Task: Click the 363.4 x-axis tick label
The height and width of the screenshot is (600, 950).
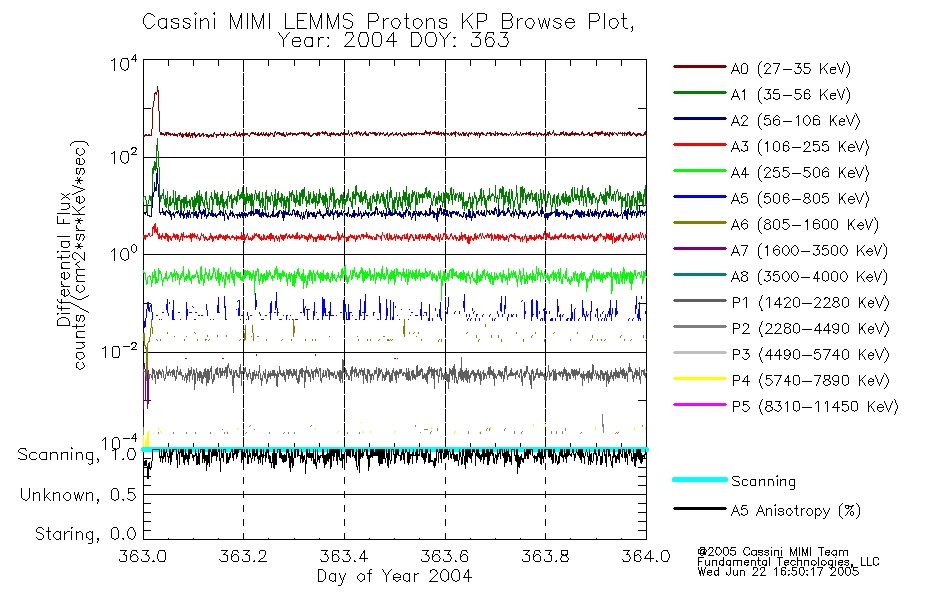Action: (x=344, y=556)
